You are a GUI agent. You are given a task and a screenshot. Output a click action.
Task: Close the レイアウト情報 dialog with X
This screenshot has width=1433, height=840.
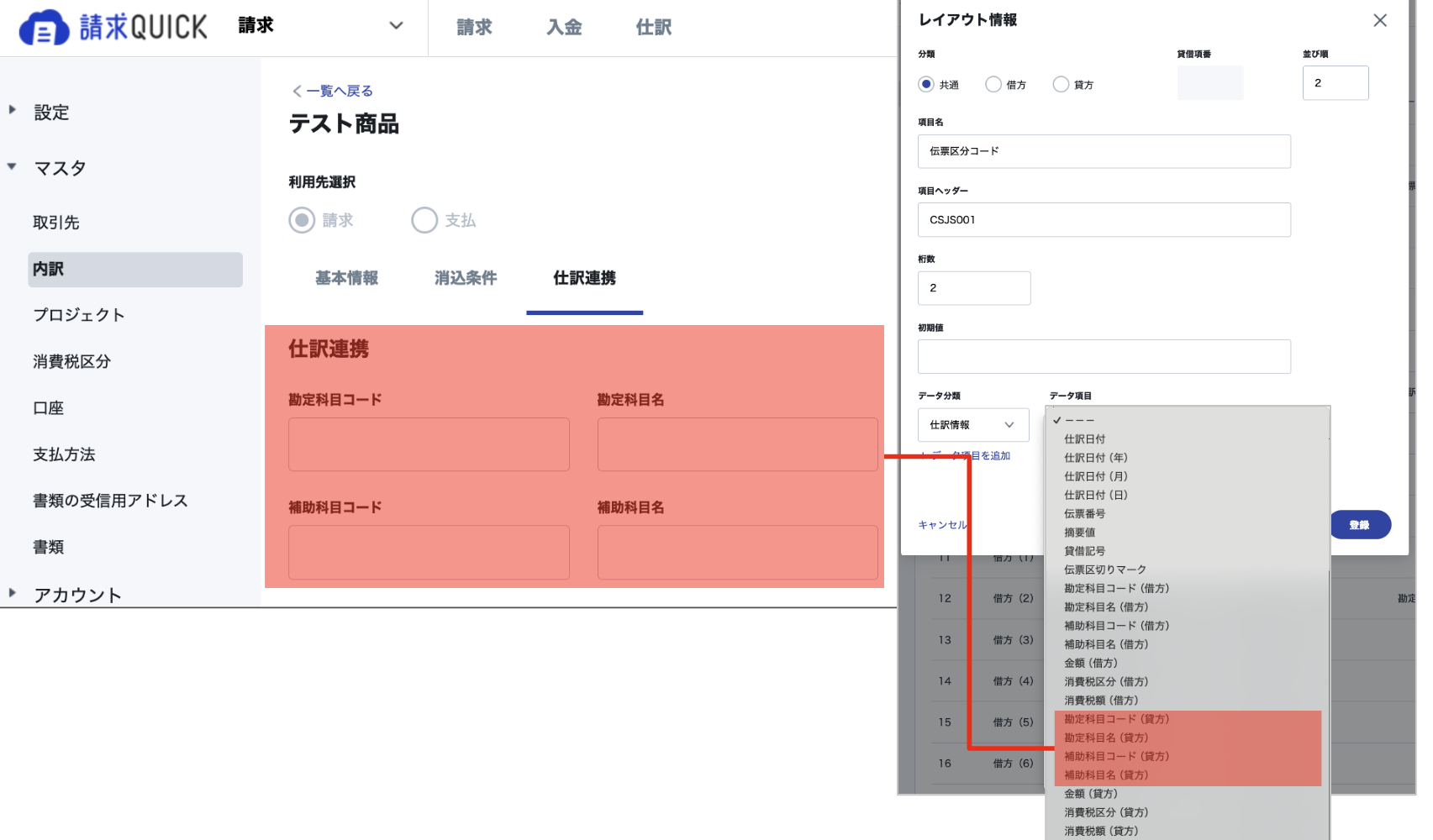pos(1380,20)
